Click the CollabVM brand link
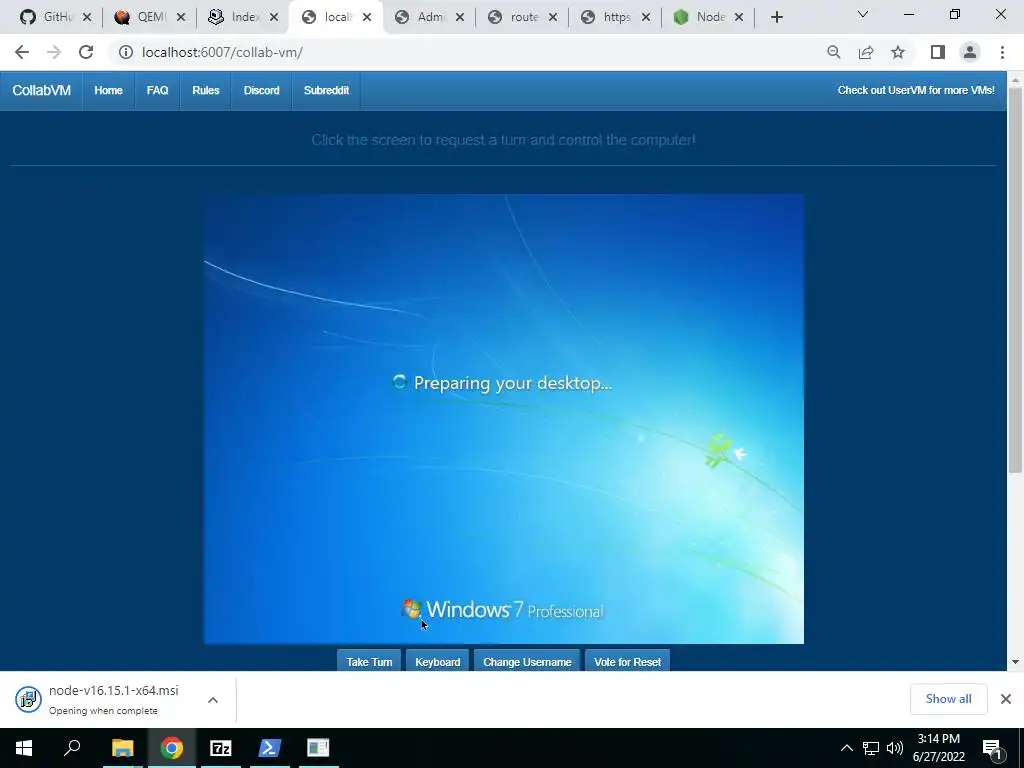This screenshot has width=1024, height=768. [x=41, y=91]
